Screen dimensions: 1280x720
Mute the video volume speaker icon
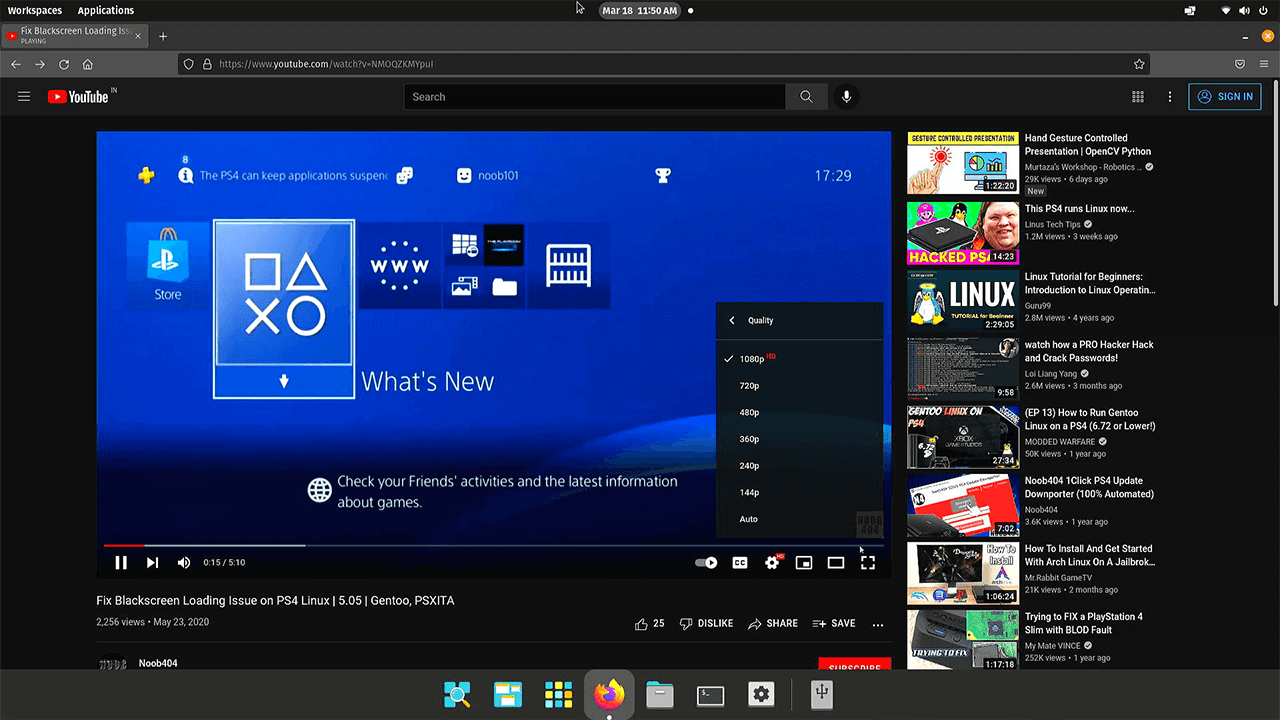[x=184, y=563]
